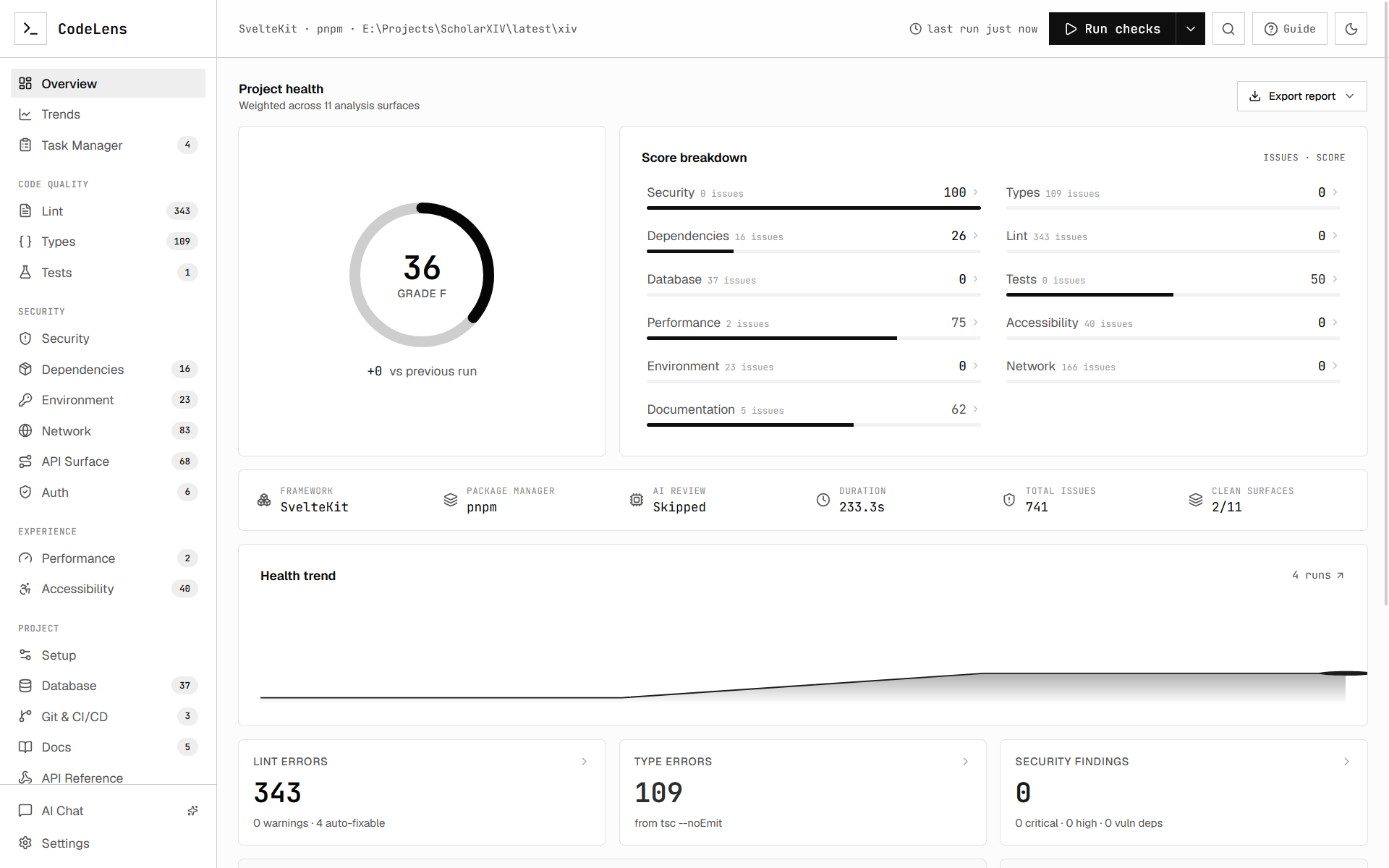Expand the Export report dropdown

pyautogui.click(x=1301, y=96)
